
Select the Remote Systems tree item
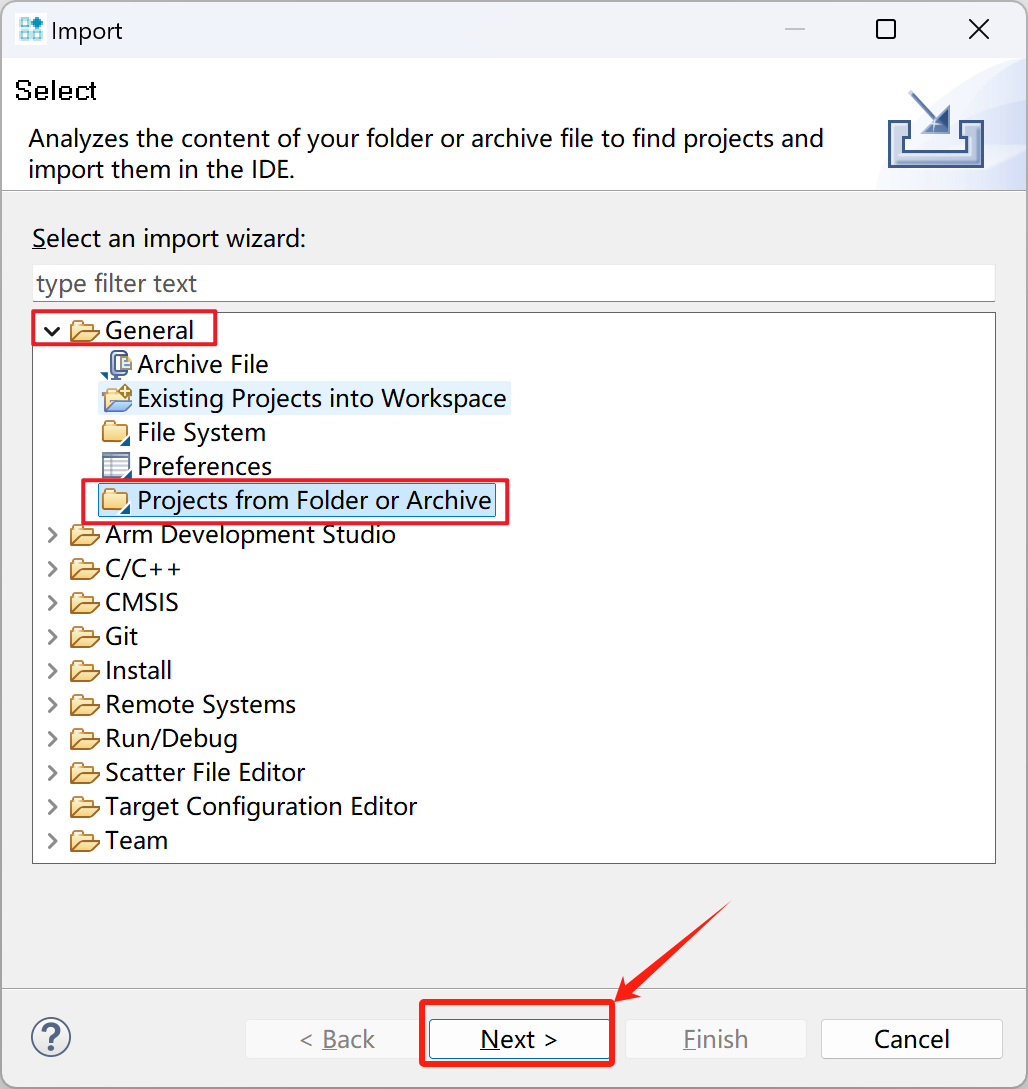coord(200,705)
